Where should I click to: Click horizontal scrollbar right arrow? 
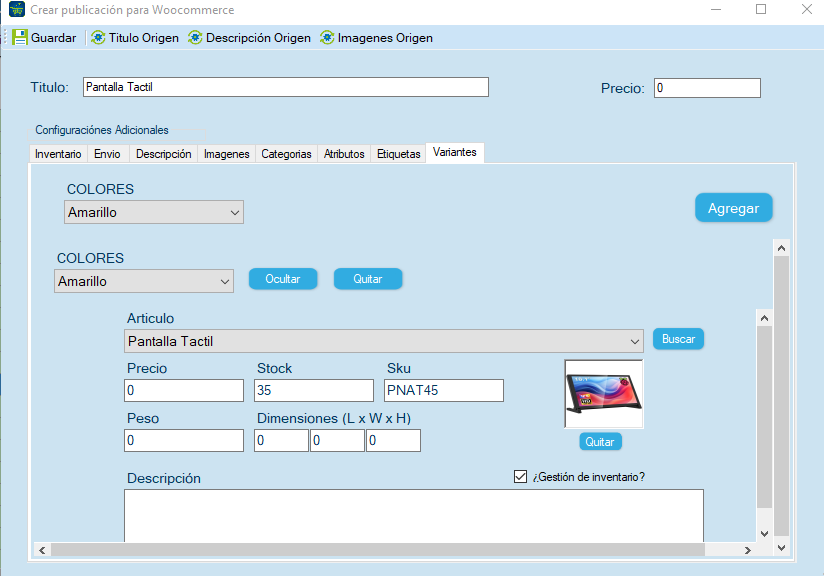[x=747, y=550]
